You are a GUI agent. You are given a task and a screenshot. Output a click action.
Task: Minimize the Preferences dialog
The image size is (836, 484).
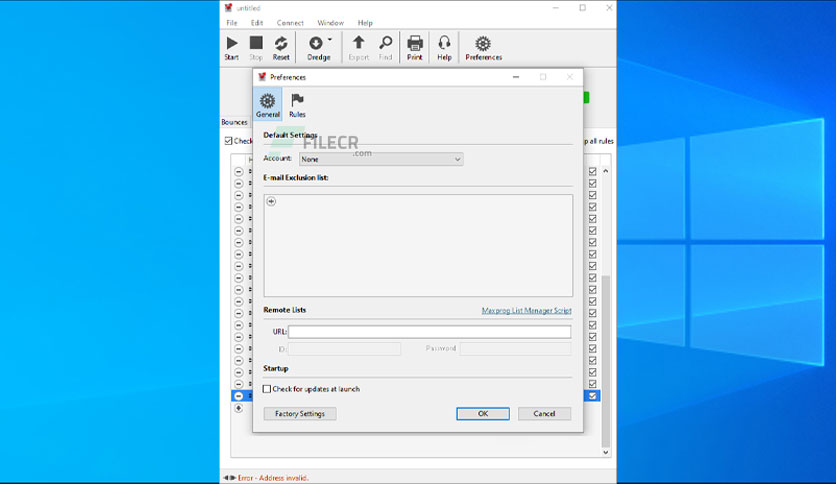click(516, 77)
